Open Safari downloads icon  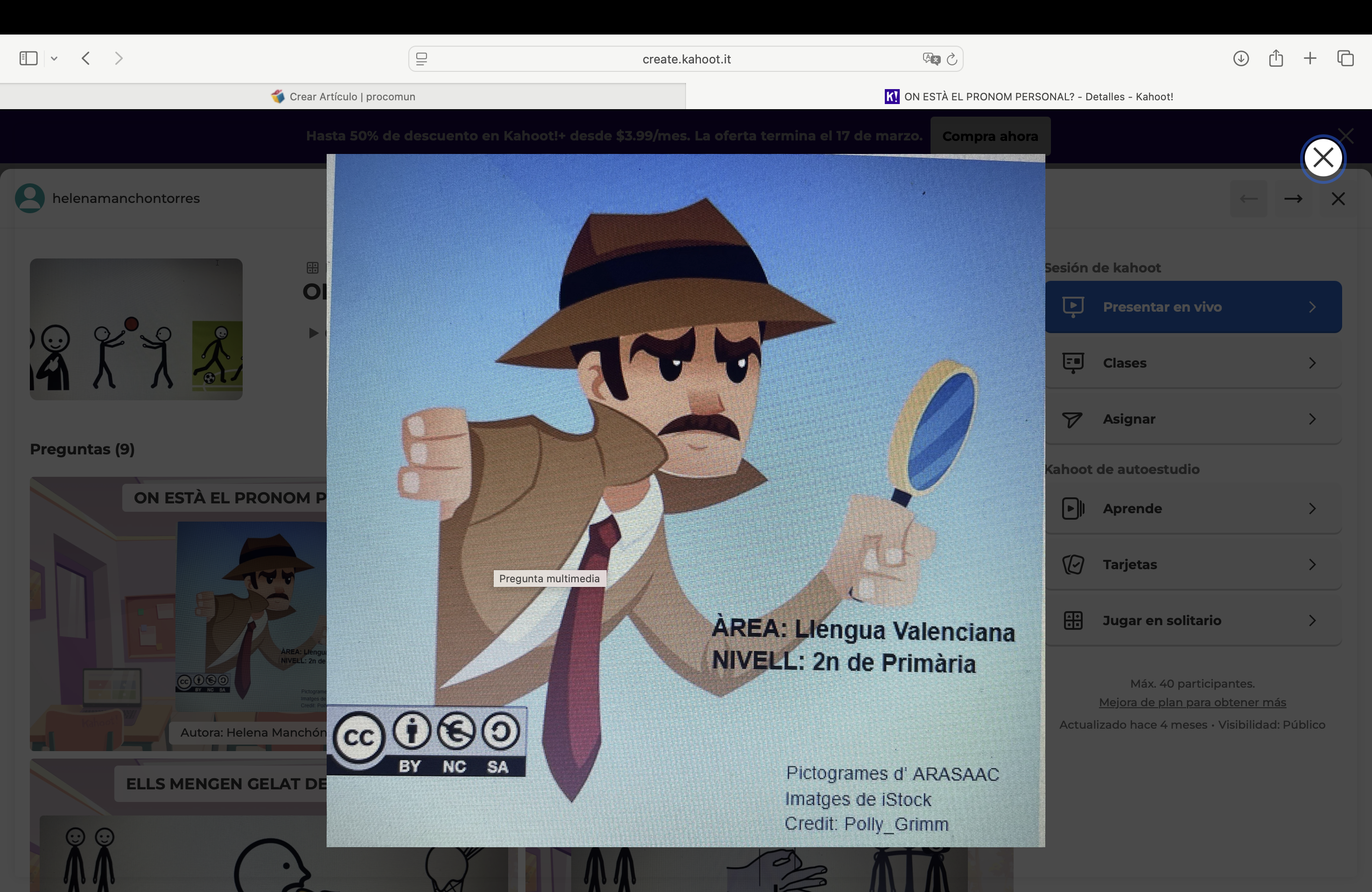(1242, 58)
